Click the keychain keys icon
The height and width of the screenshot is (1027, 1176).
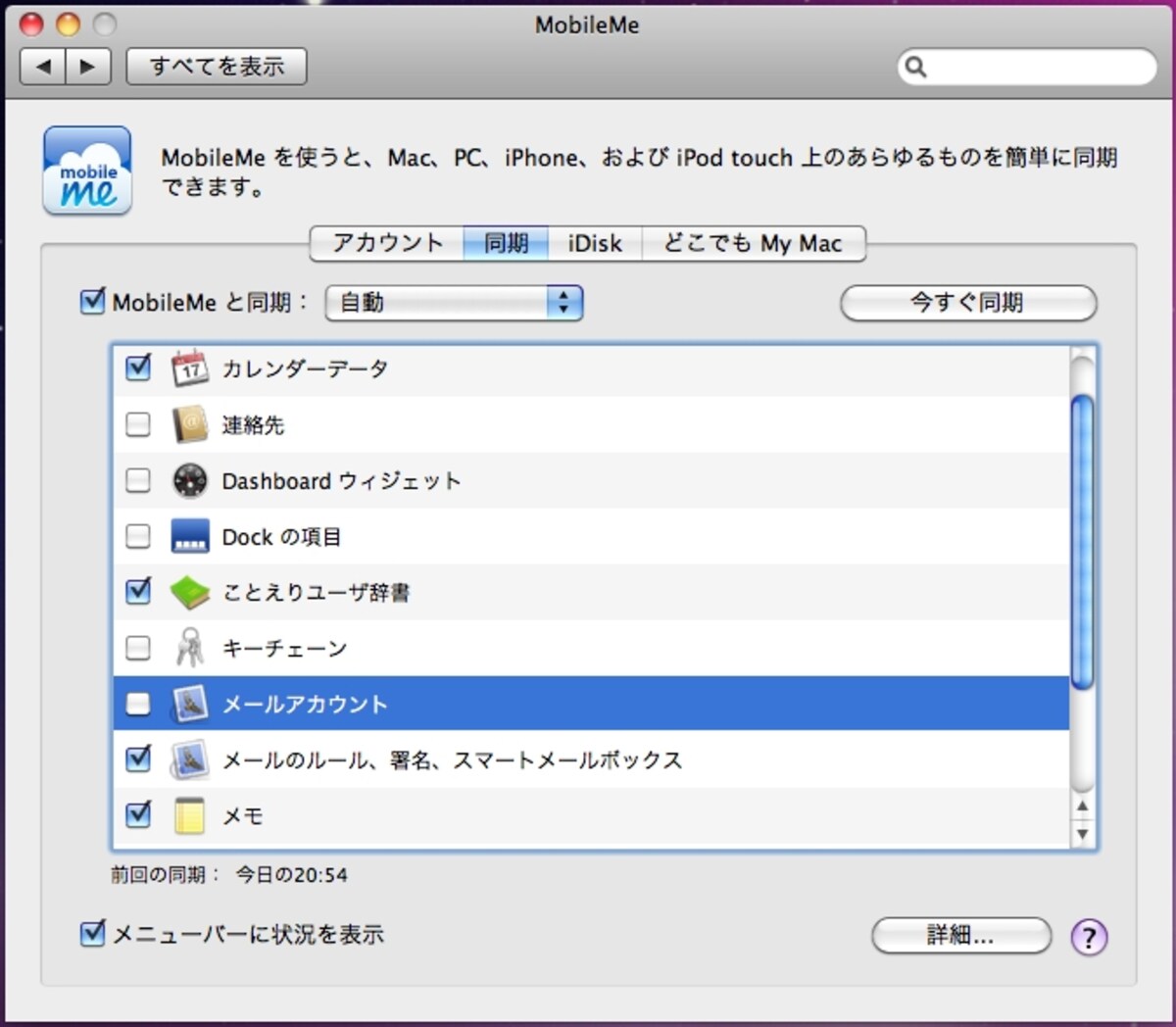(189, 648)
